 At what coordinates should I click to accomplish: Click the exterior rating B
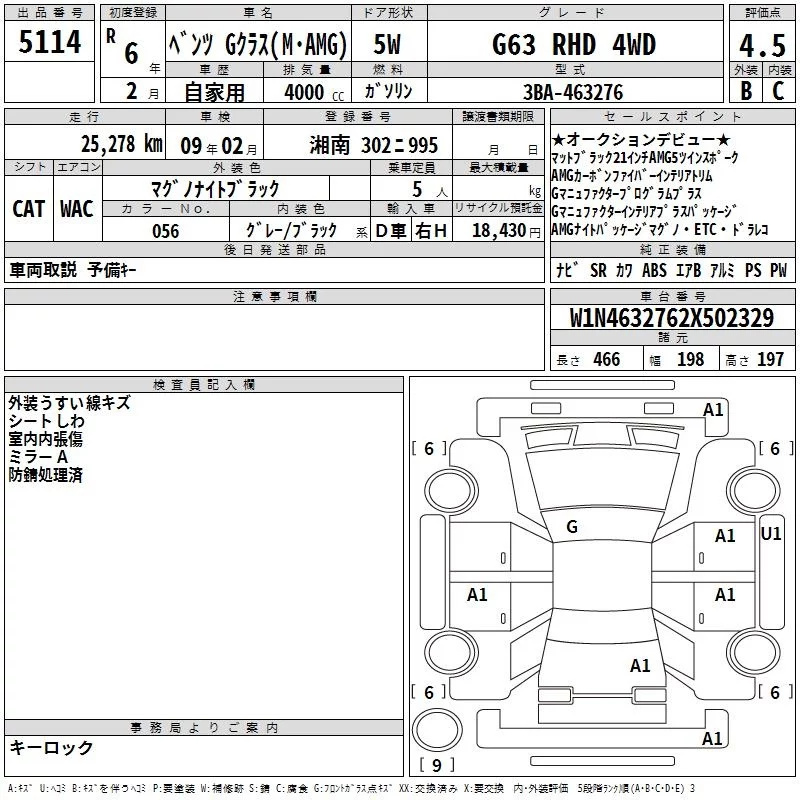(746, 91)
